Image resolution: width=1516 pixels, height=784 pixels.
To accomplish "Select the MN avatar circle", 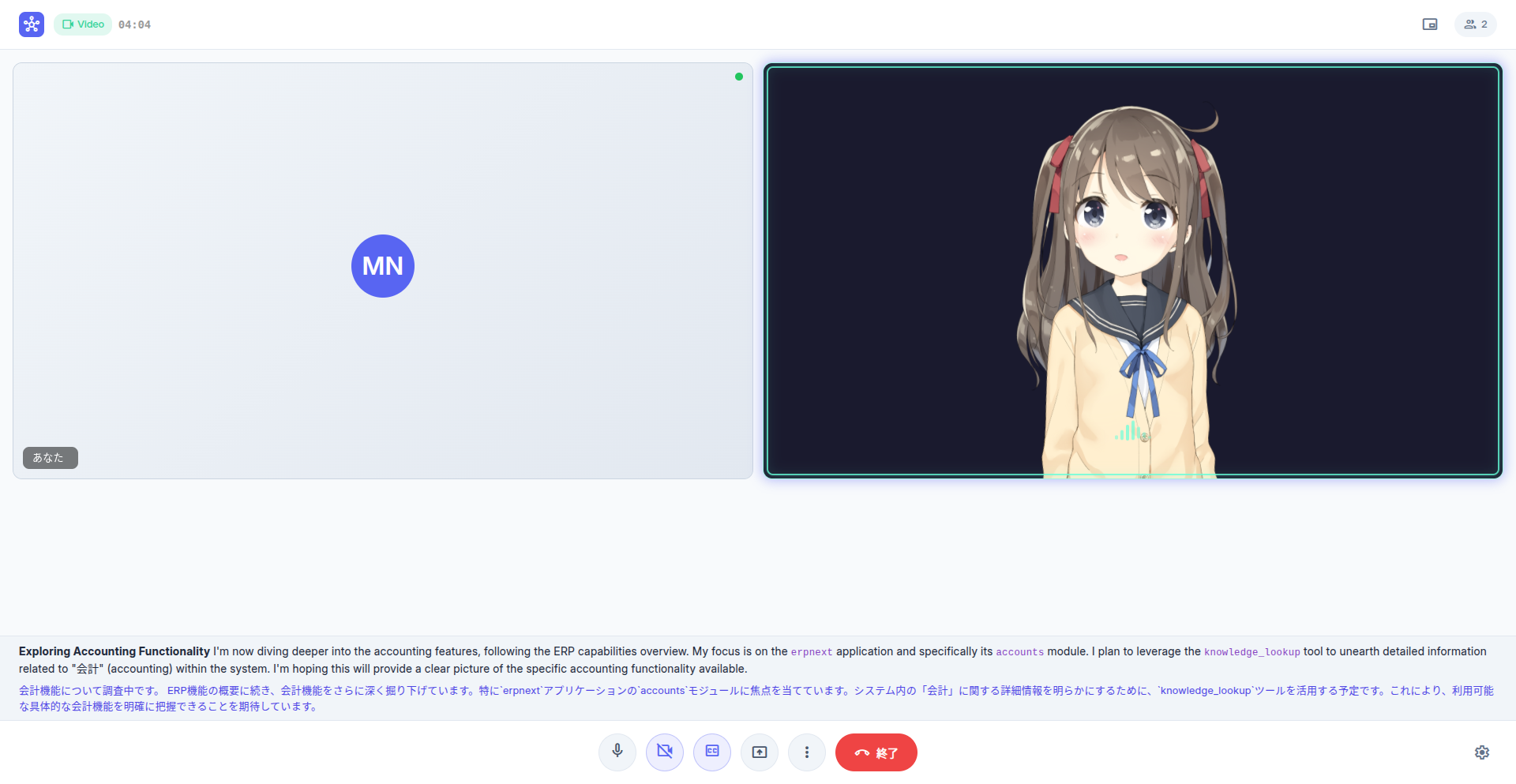I will point(382,266).
